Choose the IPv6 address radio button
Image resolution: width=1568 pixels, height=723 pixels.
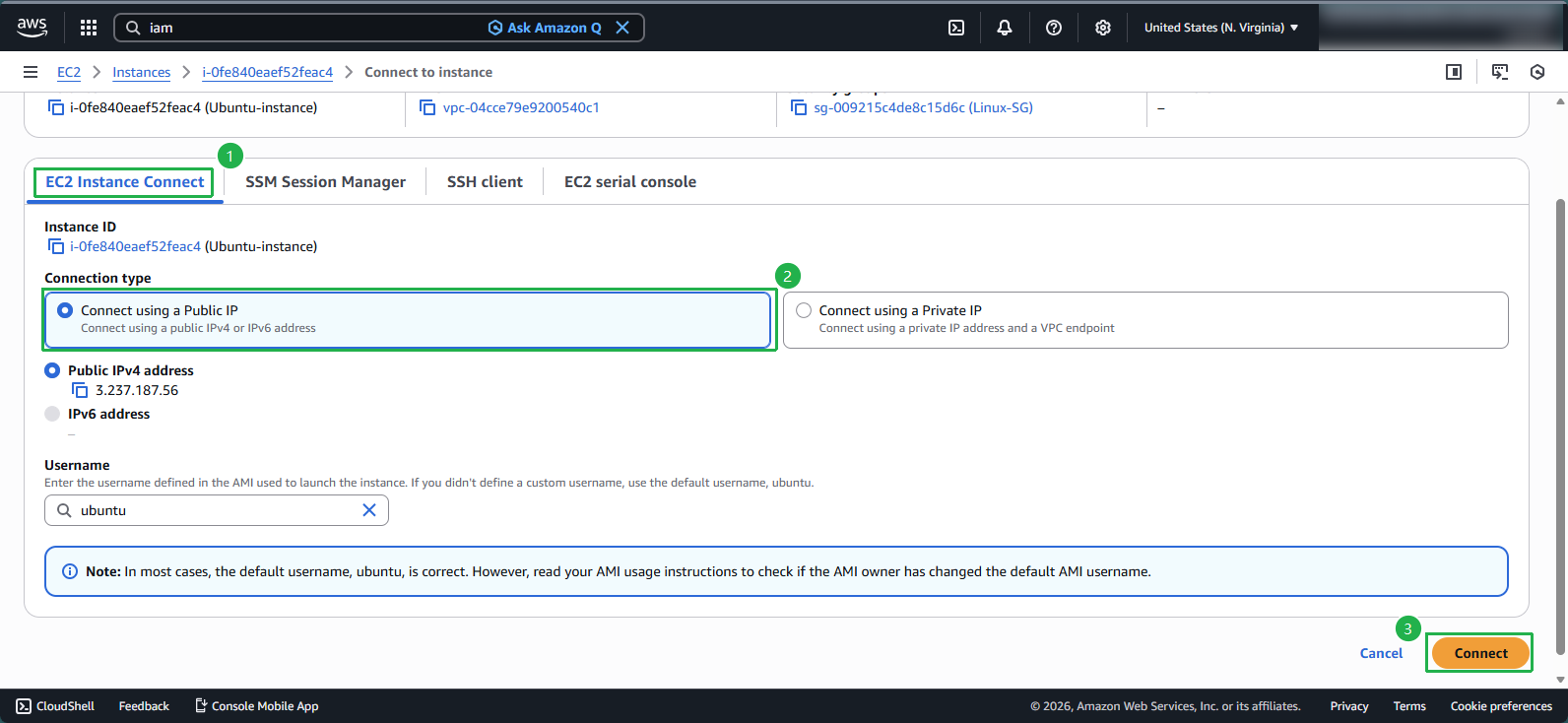point(52,414)
